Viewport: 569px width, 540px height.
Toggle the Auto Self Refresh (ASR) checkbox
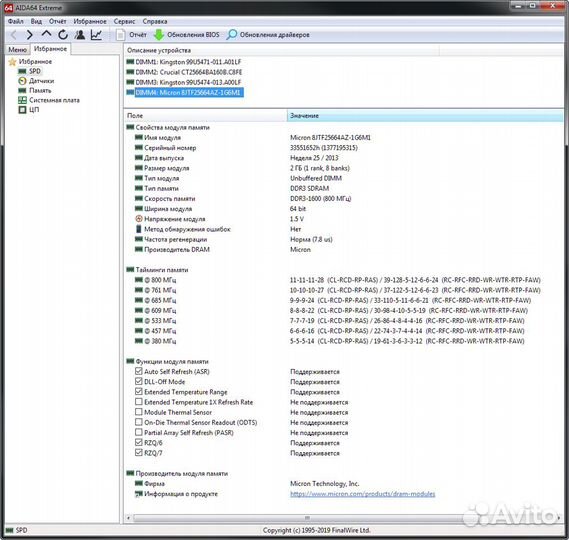[138, 371]
